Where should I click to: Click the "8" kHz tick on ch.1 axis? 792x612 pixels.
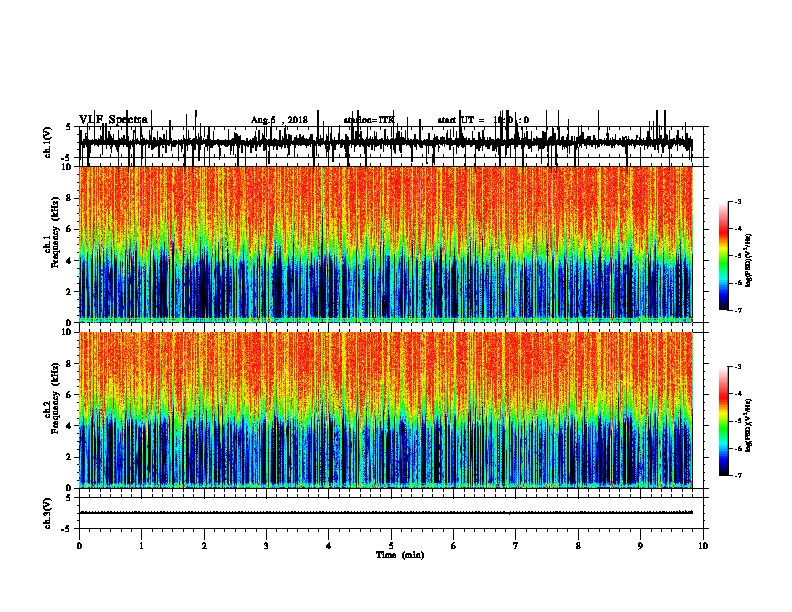click(69, 198)
